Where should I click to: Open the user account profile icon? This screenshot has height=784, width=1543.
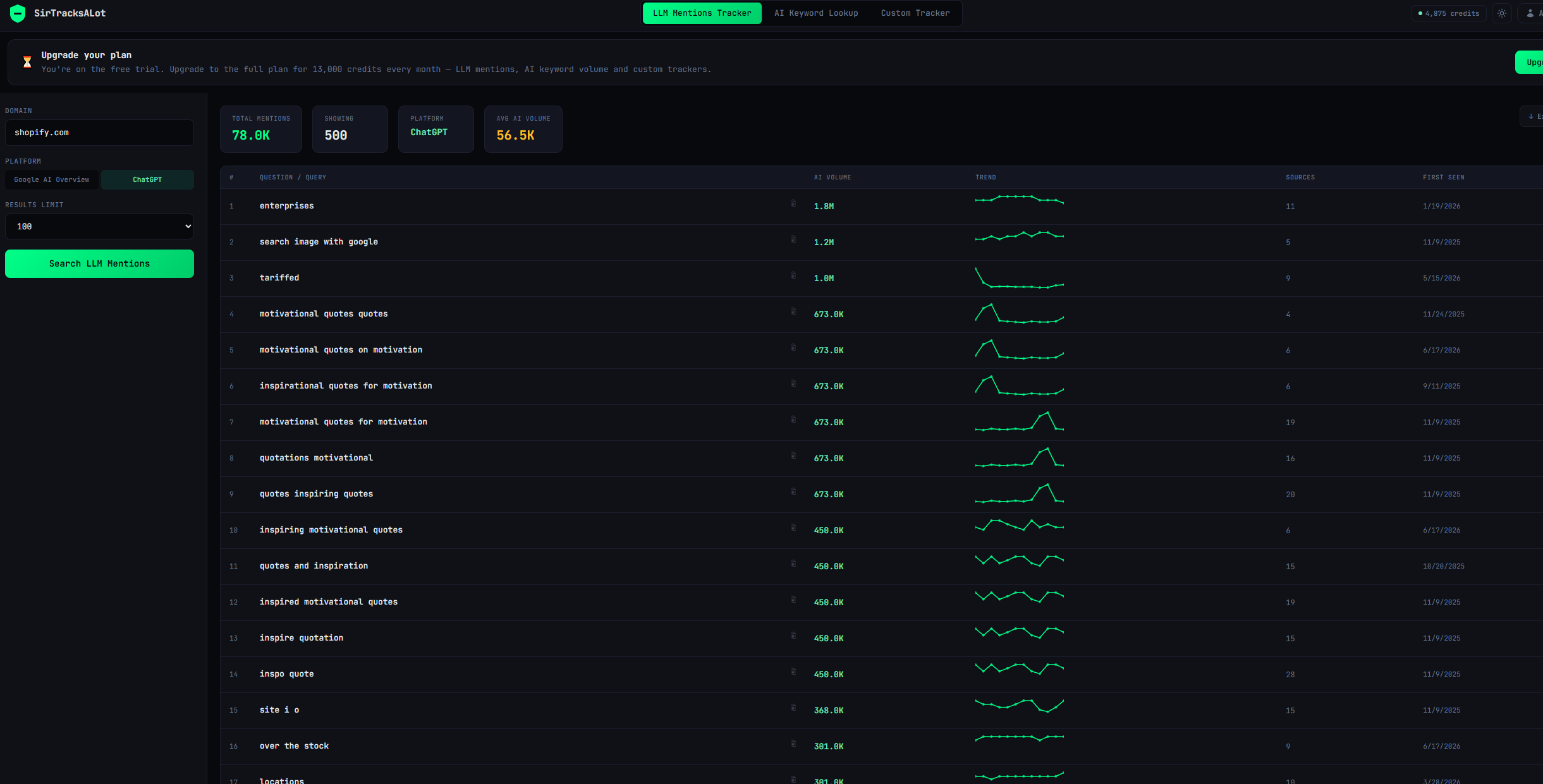click(x=1530, y=13)
